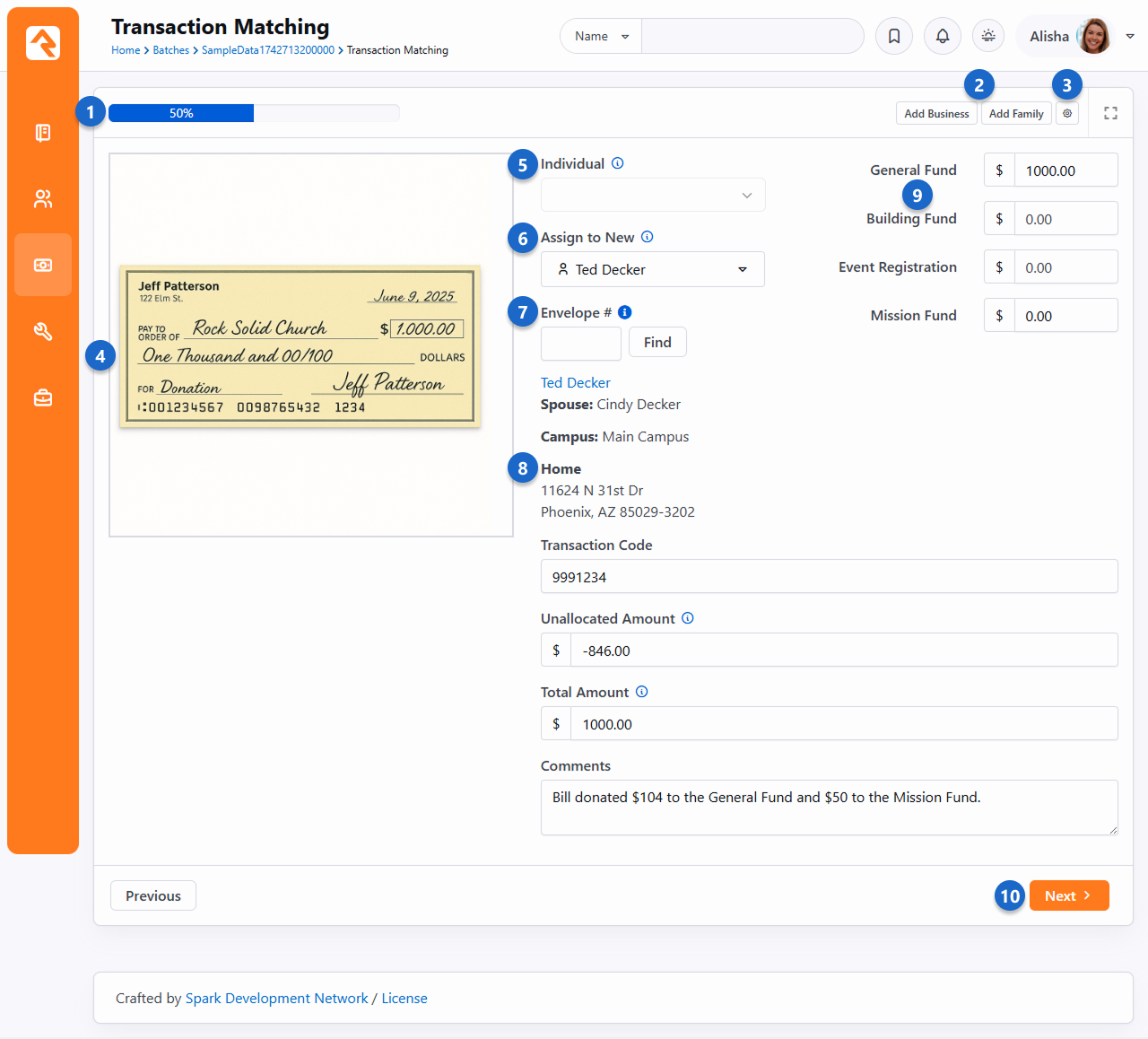The image size is (1148, 1039).
Task: Open the wrench Tools sidebar icon
Action: [43, 332]
